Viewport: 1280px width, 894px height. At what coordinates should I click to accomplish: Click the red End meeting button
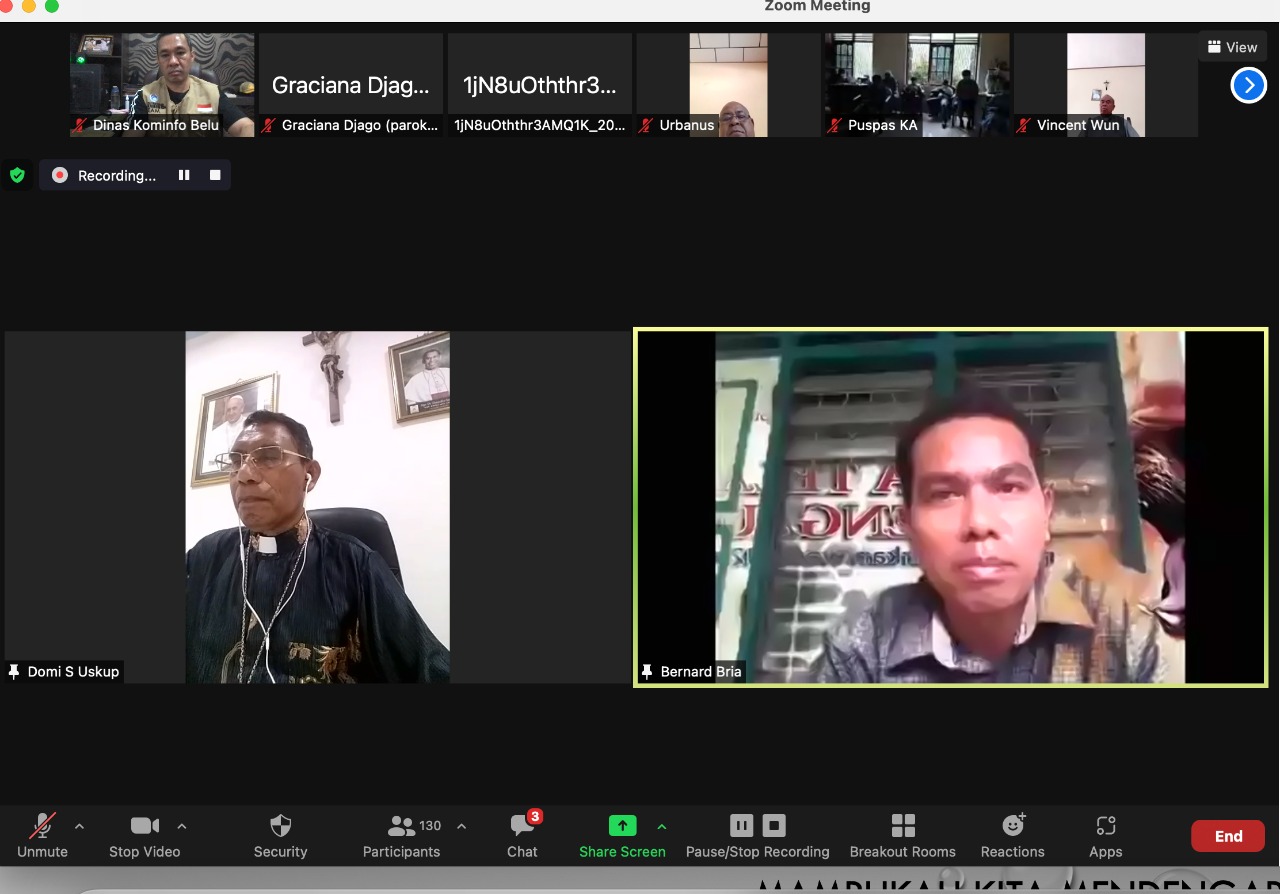[1227, 836]
